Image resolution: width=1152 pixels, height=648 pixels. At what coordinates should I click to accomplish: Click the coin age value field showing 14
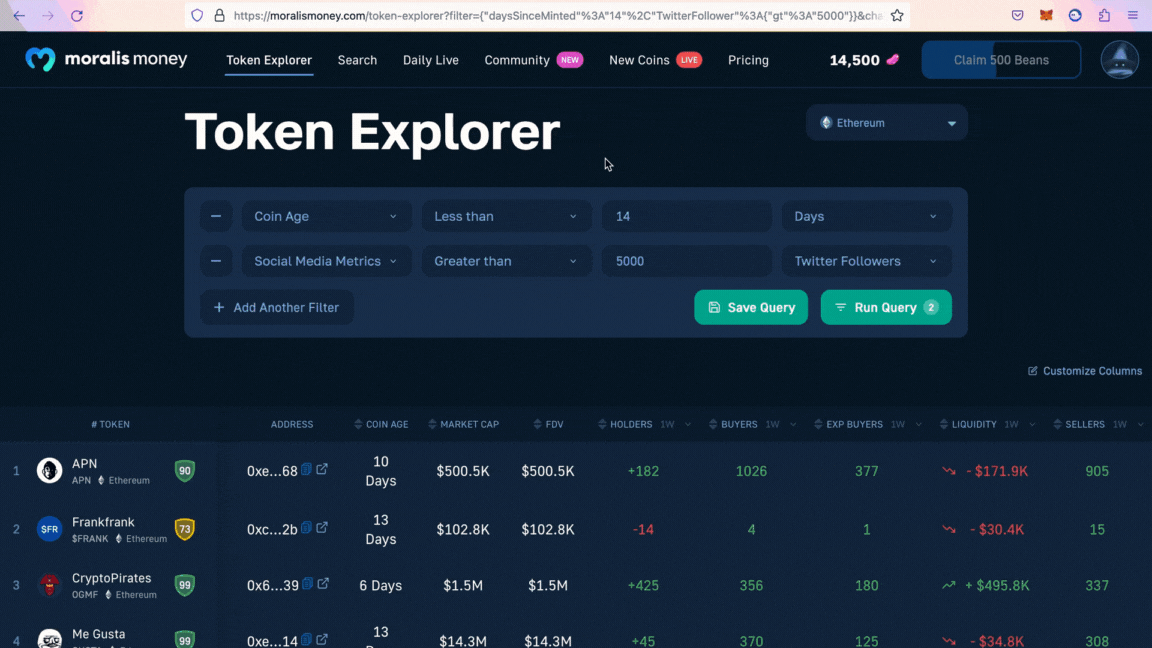[686, 216]
